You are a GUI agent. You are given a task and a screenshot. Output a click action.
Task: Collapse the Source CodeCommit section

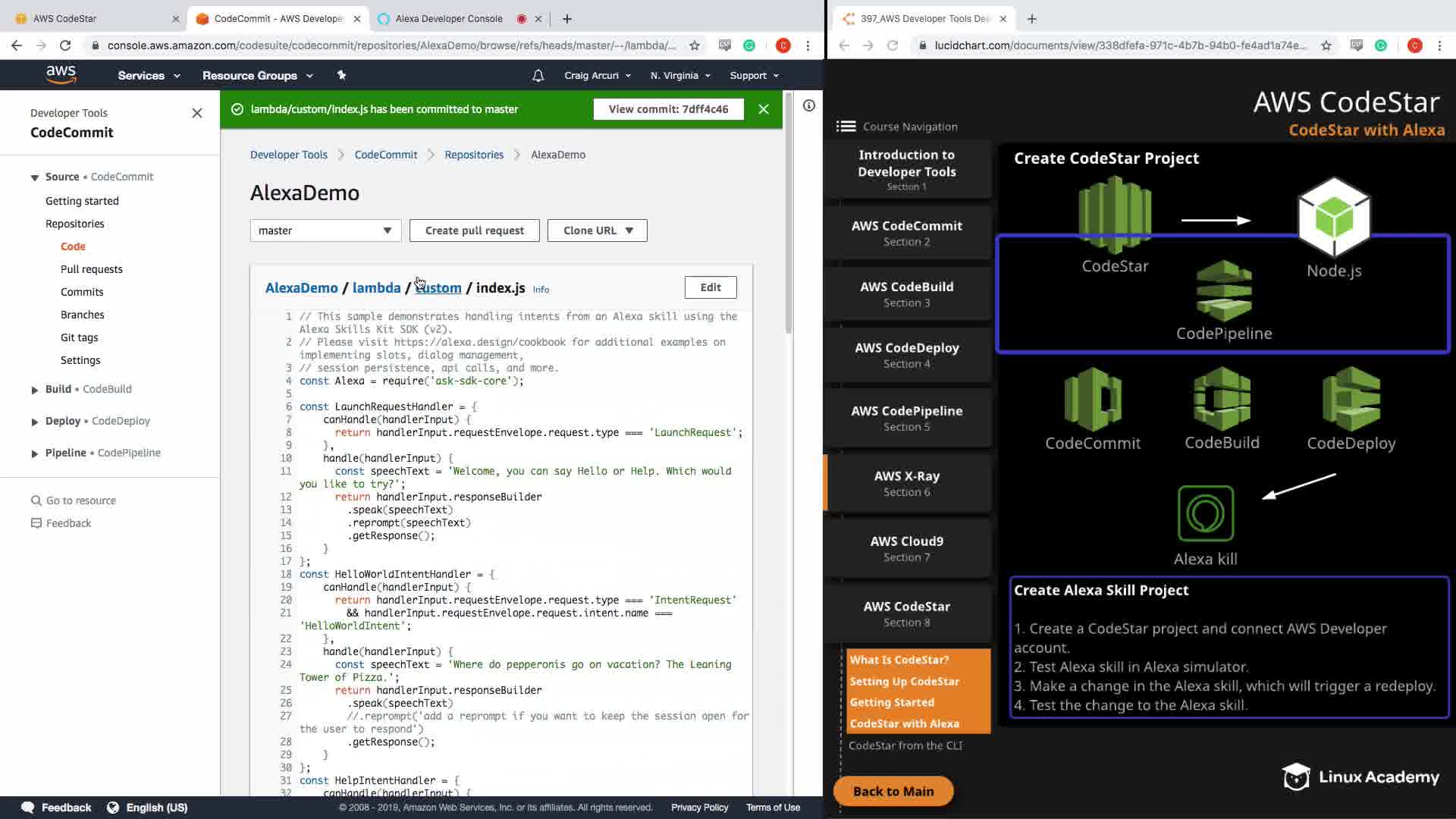(34, 177)
